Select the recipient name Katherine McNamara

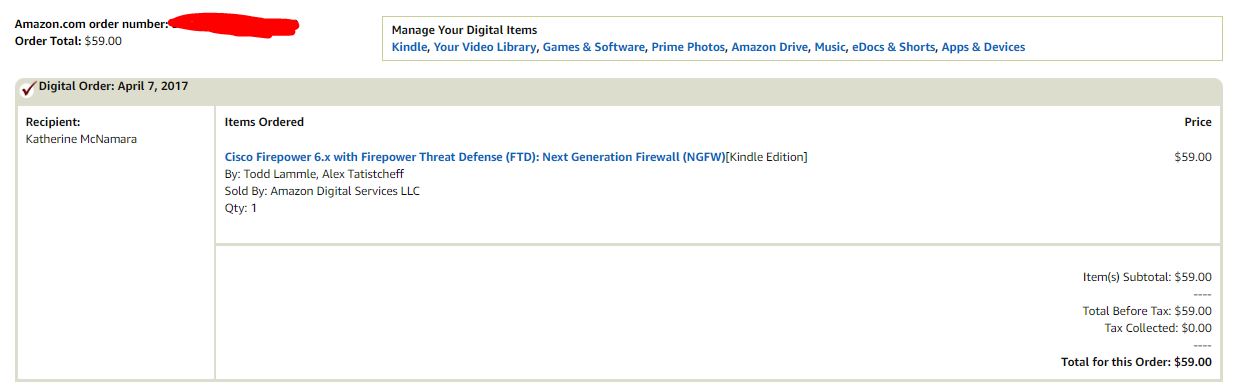pyautogui.click(x=81, y=139)
